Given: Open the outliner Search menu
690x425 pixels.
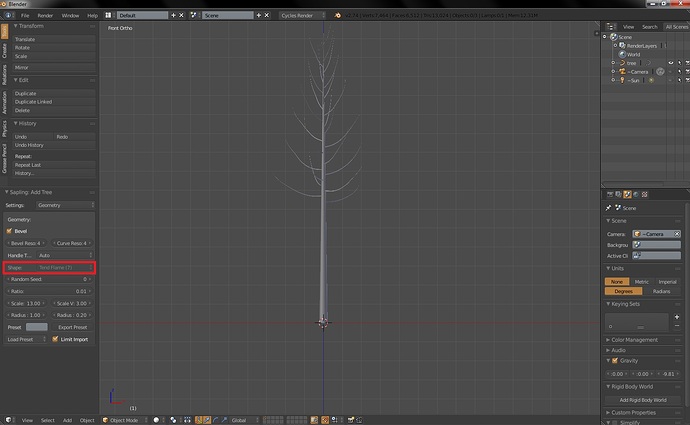Looking at the screenshot, I should pos(649,27).
